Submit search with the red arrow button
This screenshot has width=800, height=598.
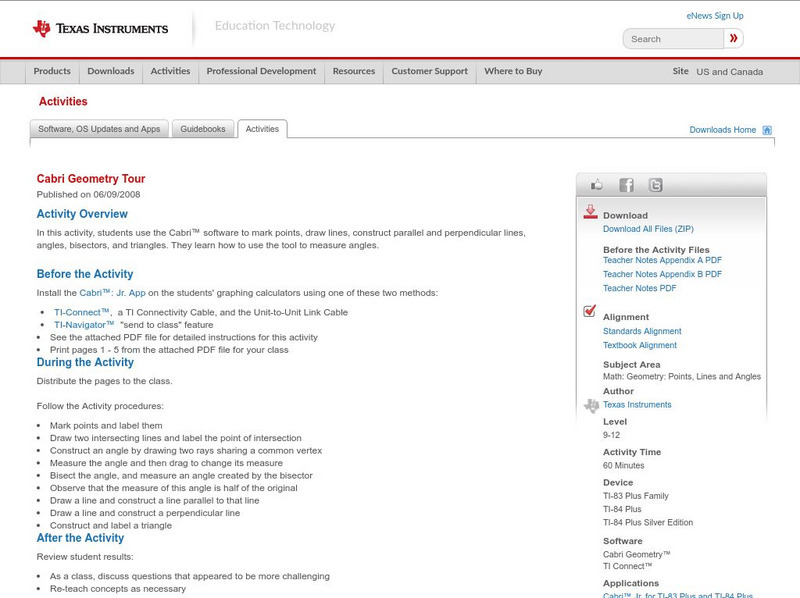733,38
